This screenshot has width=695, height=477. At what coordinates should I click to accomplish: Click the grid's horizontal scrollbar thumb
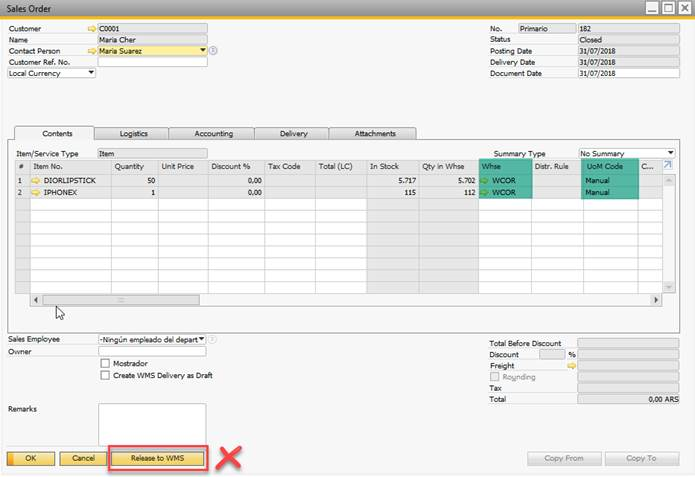click(x=120, y=299)
